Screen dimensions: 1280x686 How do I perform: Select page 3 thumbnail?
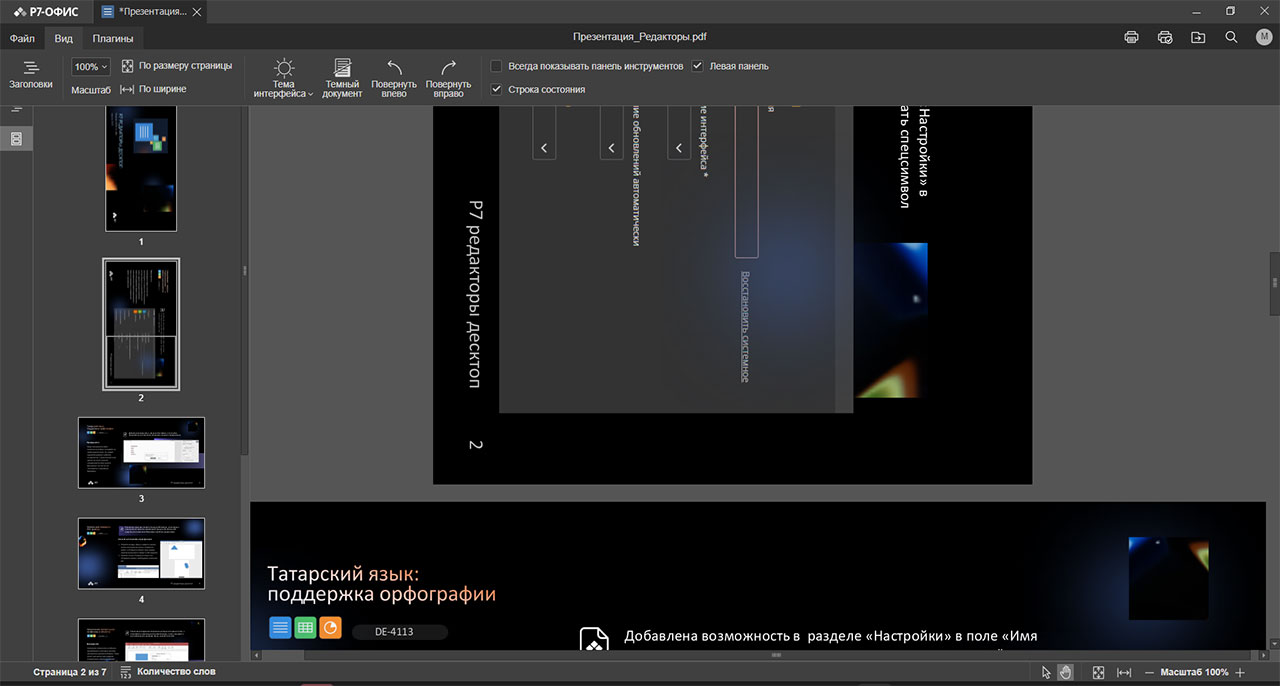click(141, 453)
